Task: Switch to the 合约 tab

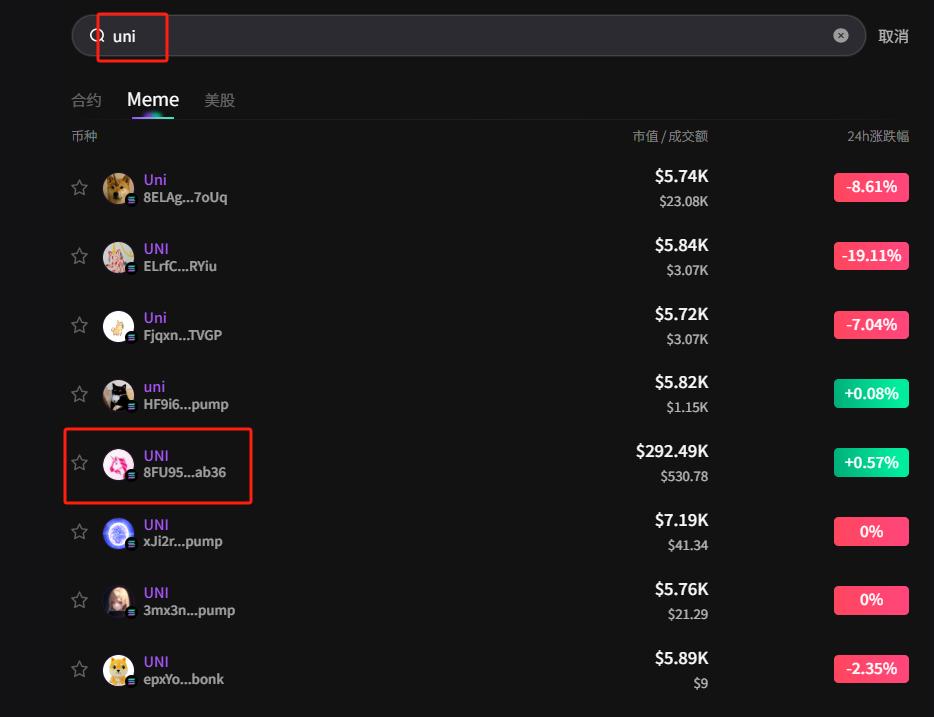Action: [x=86, y=100]
